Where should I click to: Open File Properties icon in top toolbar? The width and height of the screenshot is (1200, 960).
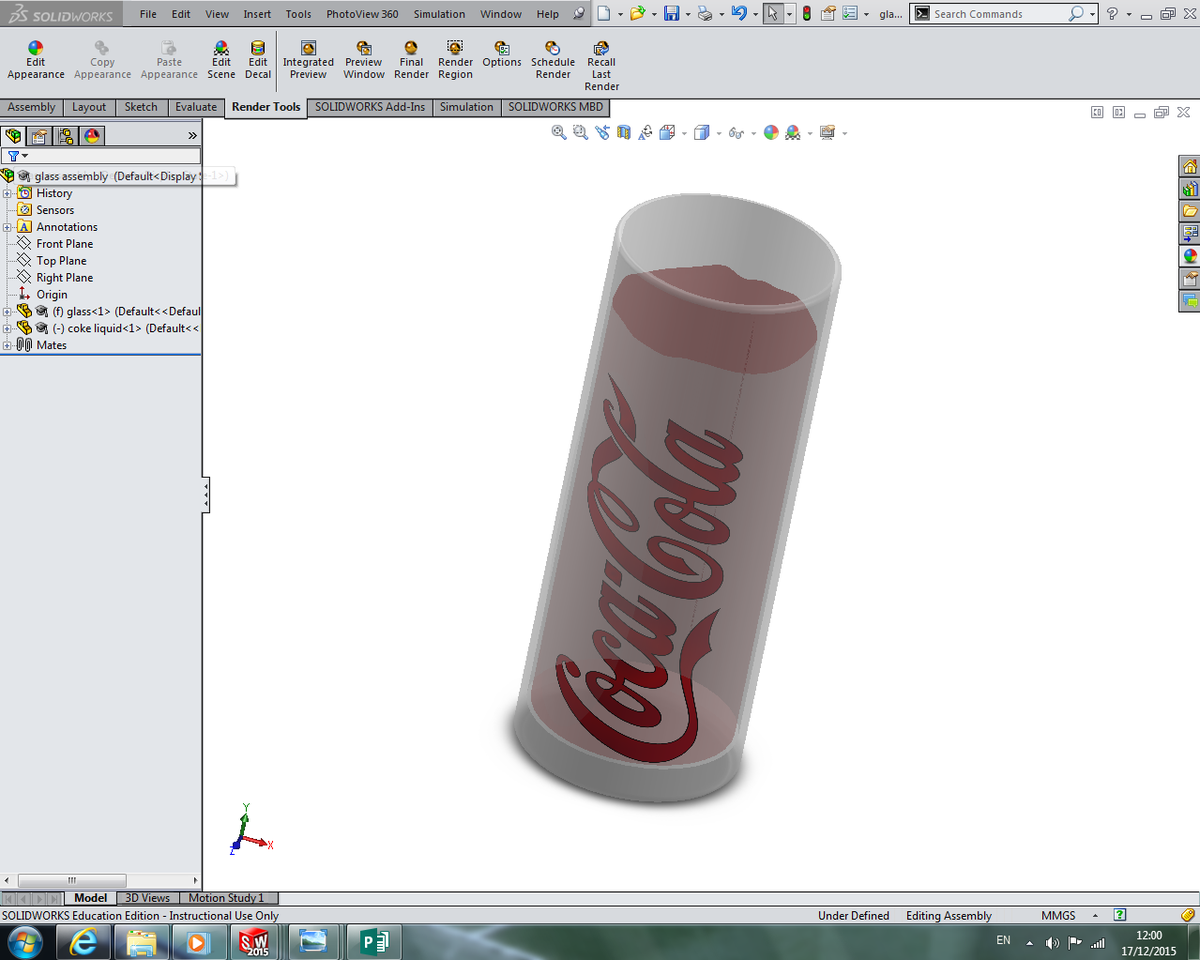click(828, 14)
